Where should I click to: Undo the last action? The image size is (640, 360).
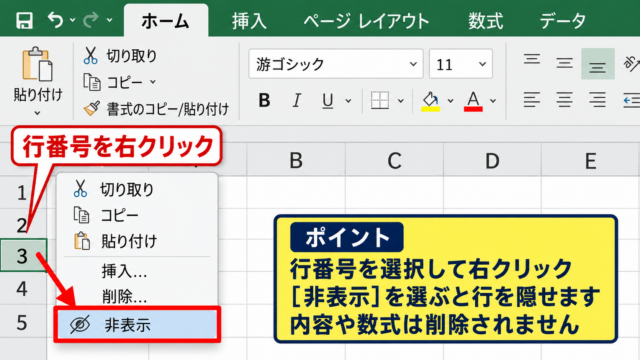[x=56, y=19]
